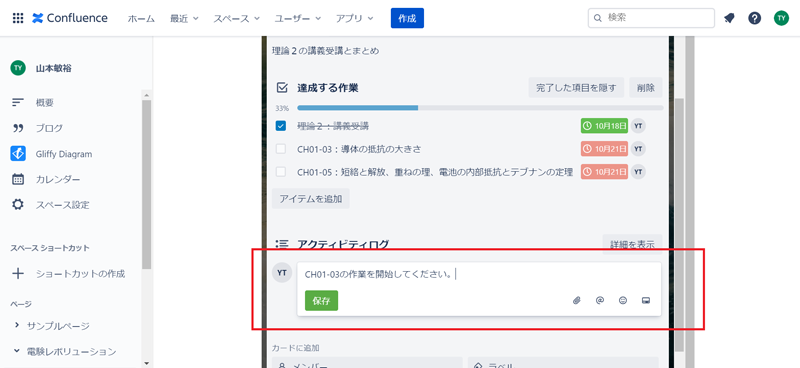Expand the サンプルページ tree item

pos(17,325)
